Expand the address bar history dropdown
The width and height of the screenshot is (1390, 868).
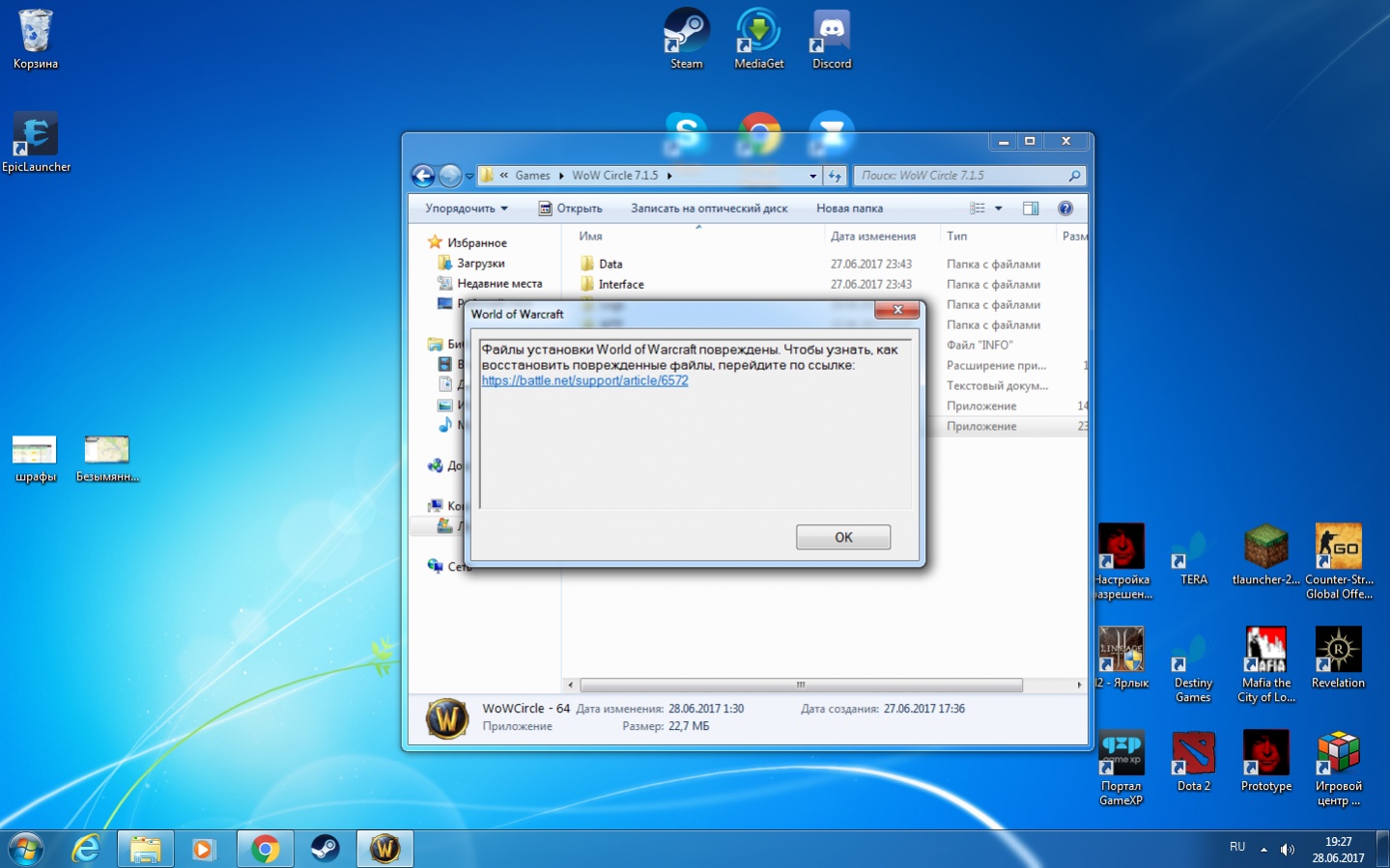pyautogui.click(x=812, y=176)
